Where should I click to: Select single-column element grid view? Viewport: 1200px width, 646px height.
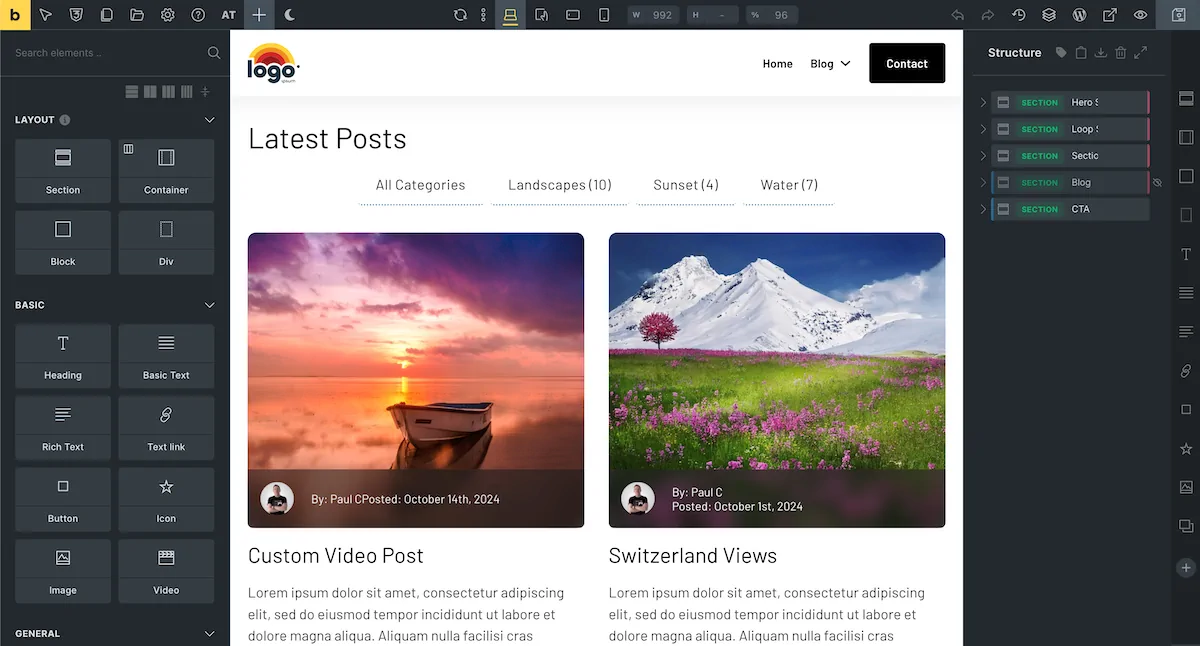coord(132,92)
